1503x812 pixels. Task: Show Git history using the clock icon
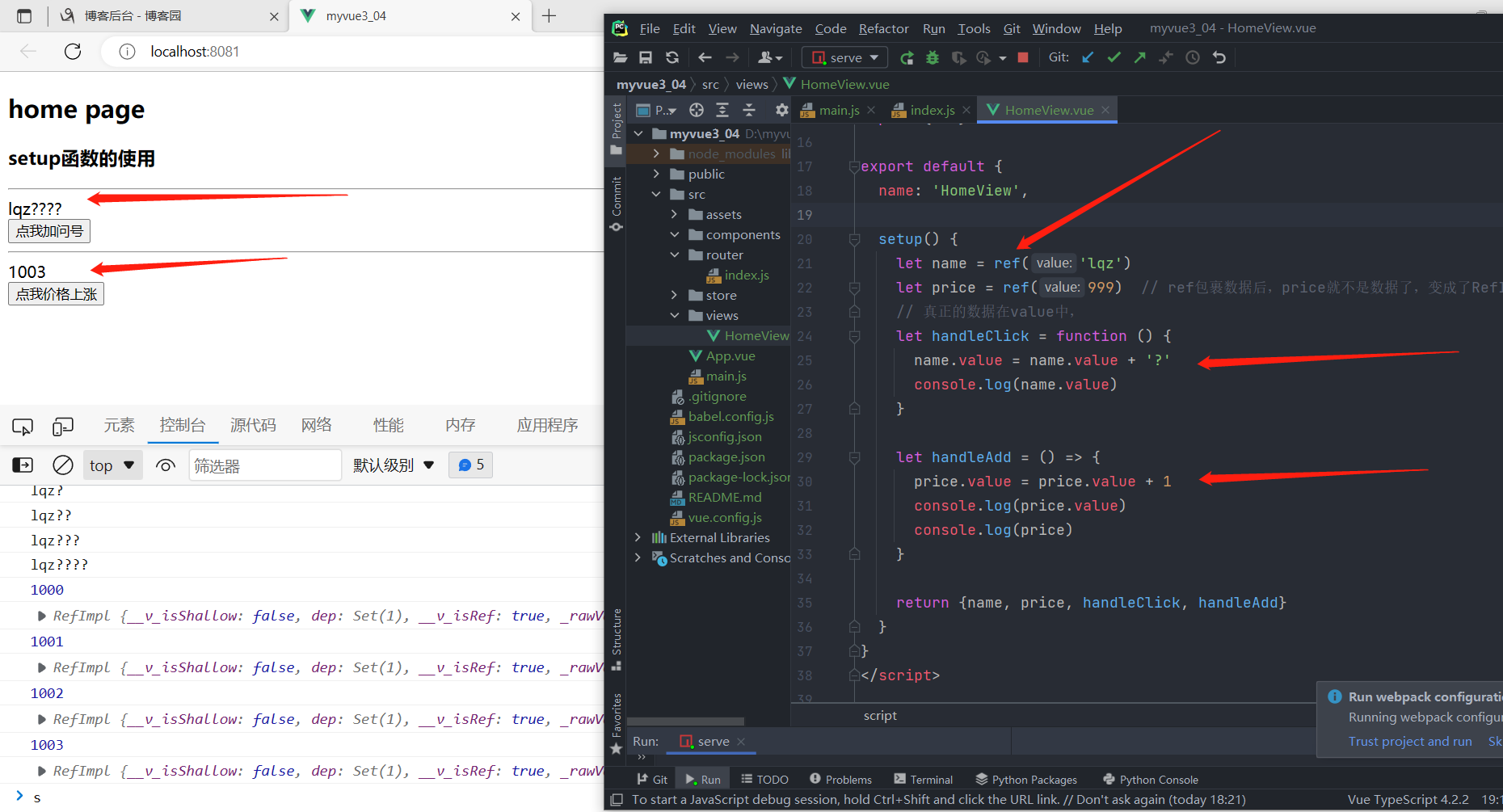pyautogui.click(x=1193, y=57)
